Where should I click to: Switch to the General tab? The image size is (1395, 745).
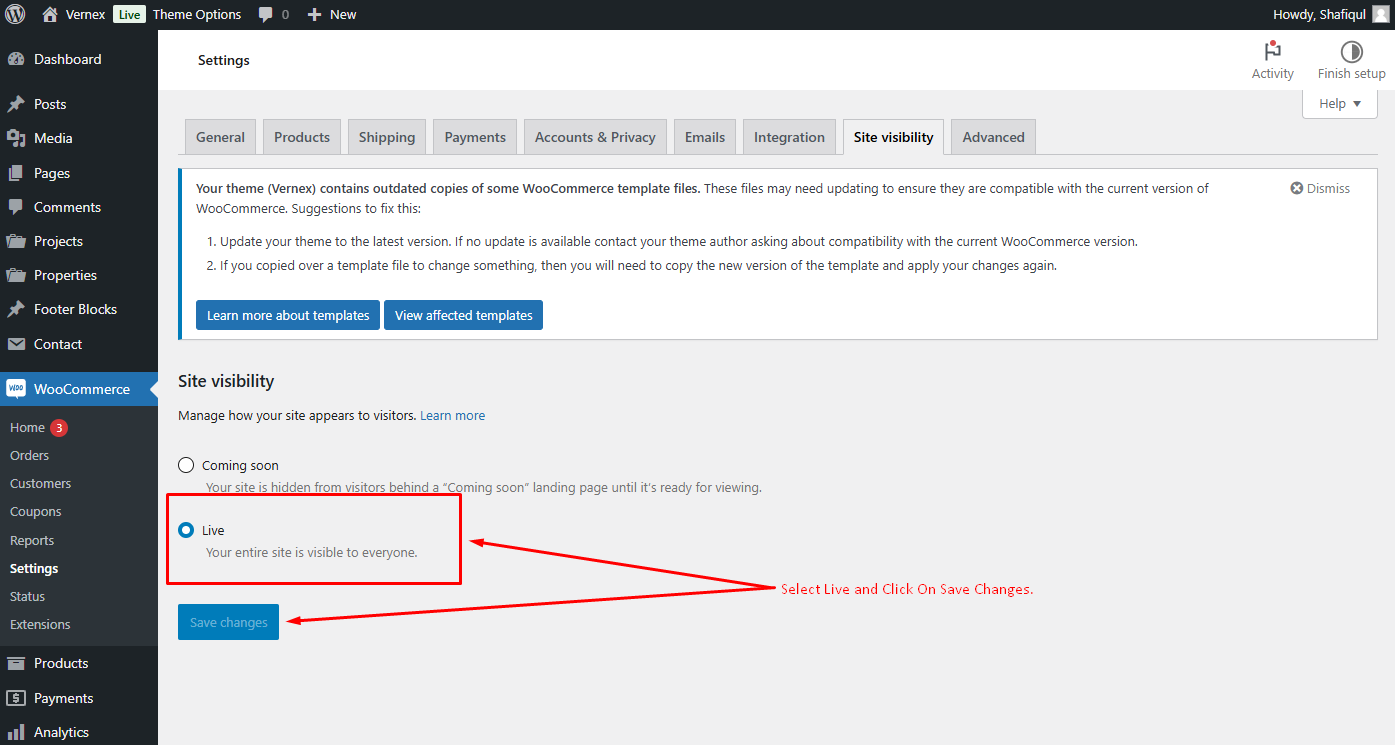(x=220, y=137)
